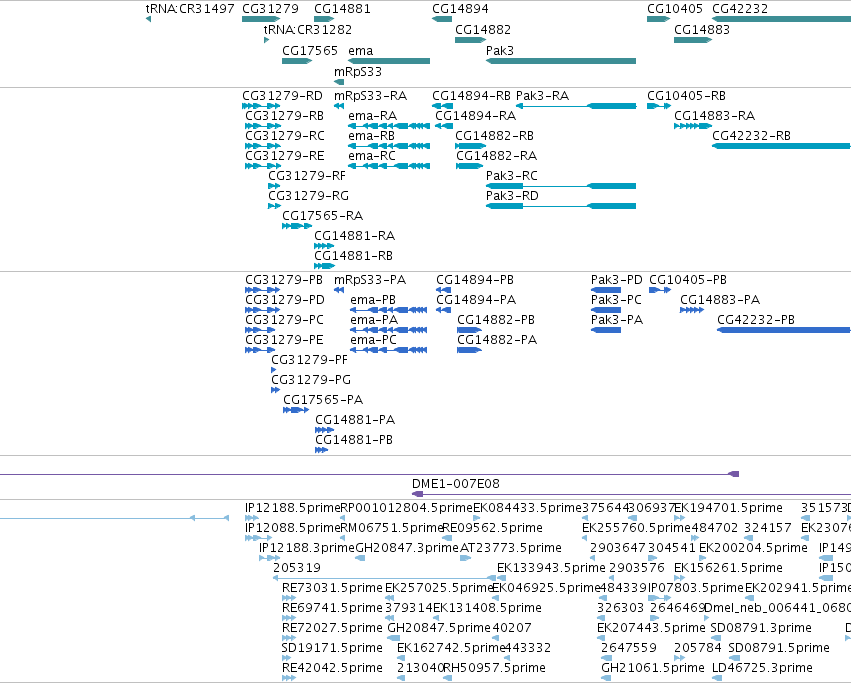Select the CG14882-PA protein label

[497, 340]
